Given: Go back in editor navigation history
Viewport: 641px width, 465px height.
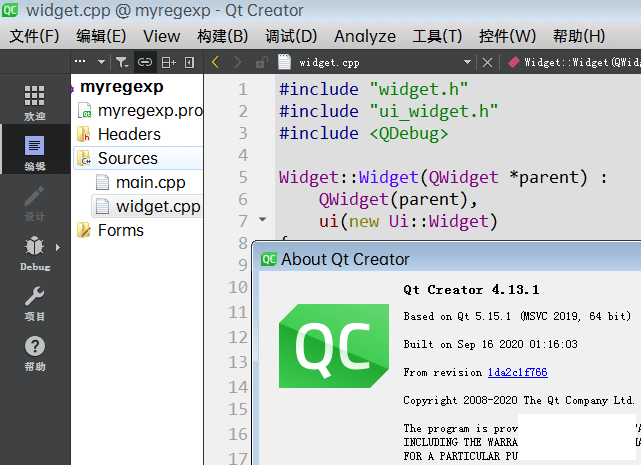Looking at the screenshot, I should click(x=215, y=62).
